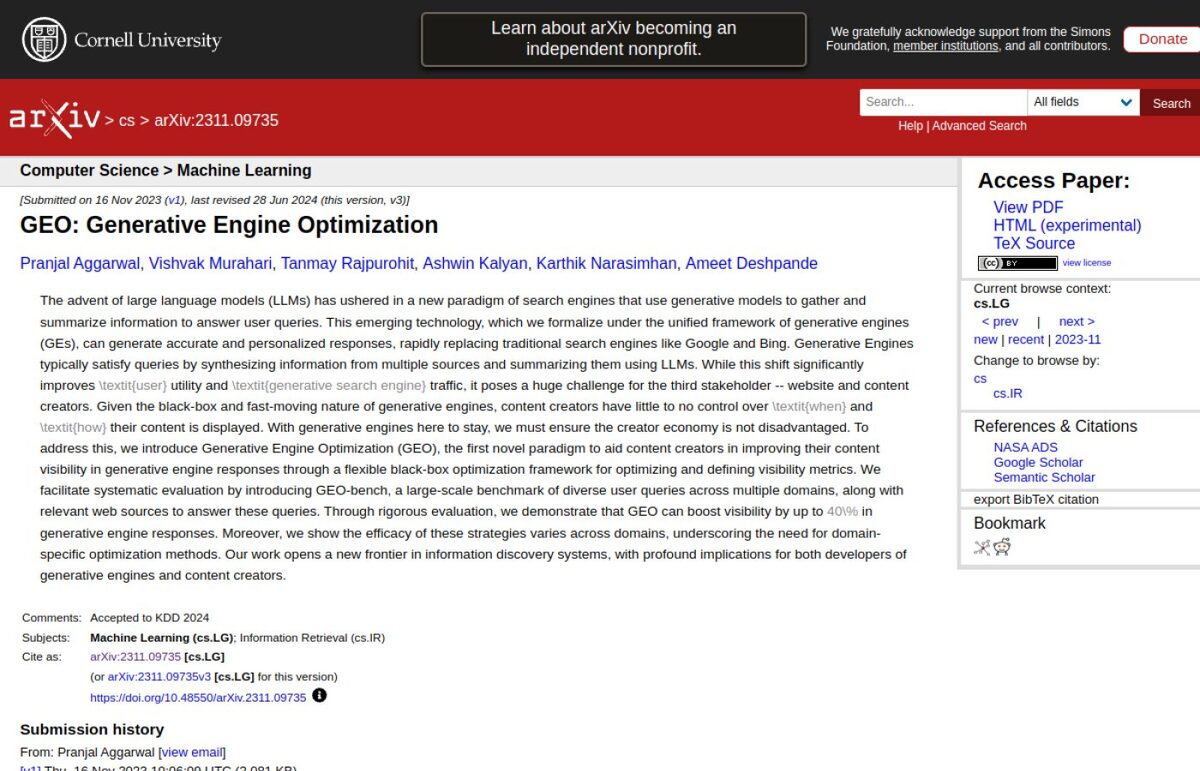Click the Cornell University logo
This screenshot has width=1200, height=771.
(x=122, y=40)
